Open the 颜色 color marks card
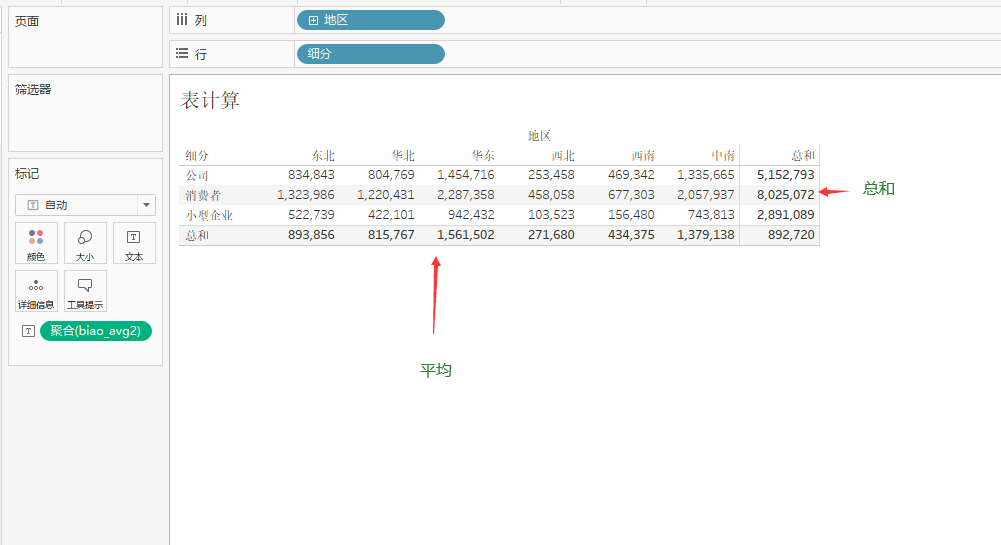The height and width of the screenshot is (545, 1001). (x=36, y=243)
